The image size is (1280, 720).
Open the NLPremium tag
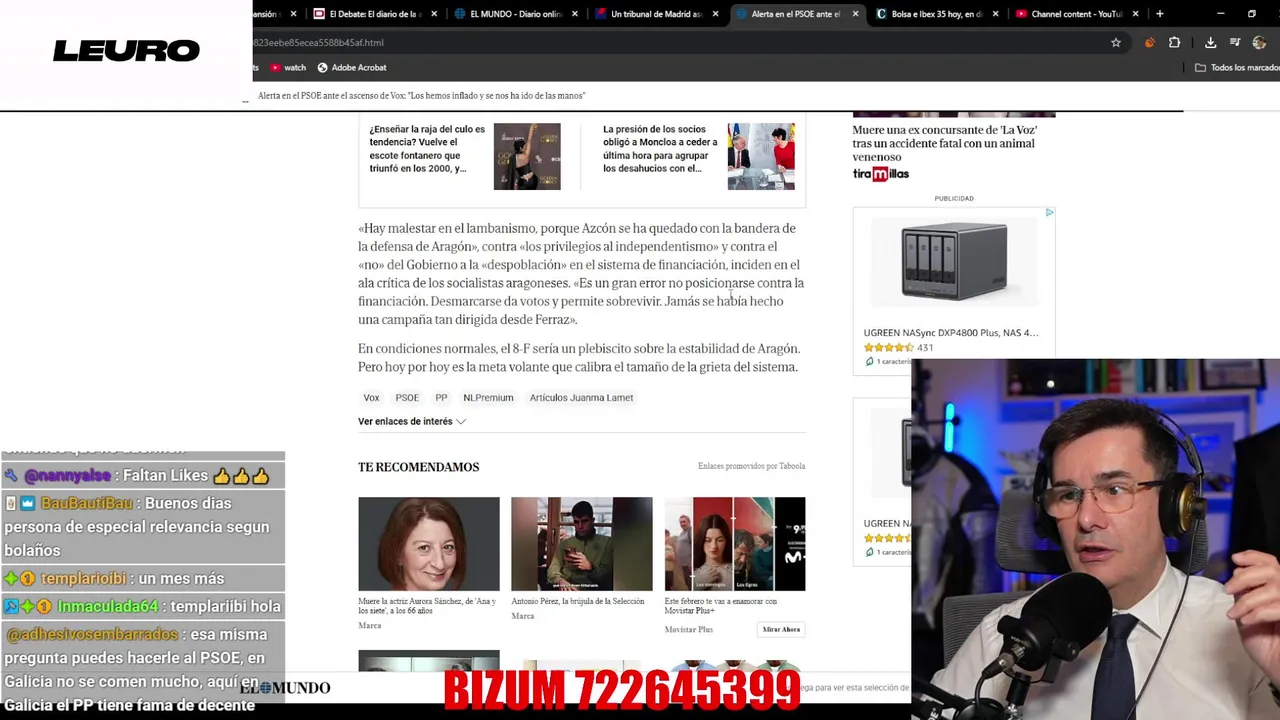(488, 398)
